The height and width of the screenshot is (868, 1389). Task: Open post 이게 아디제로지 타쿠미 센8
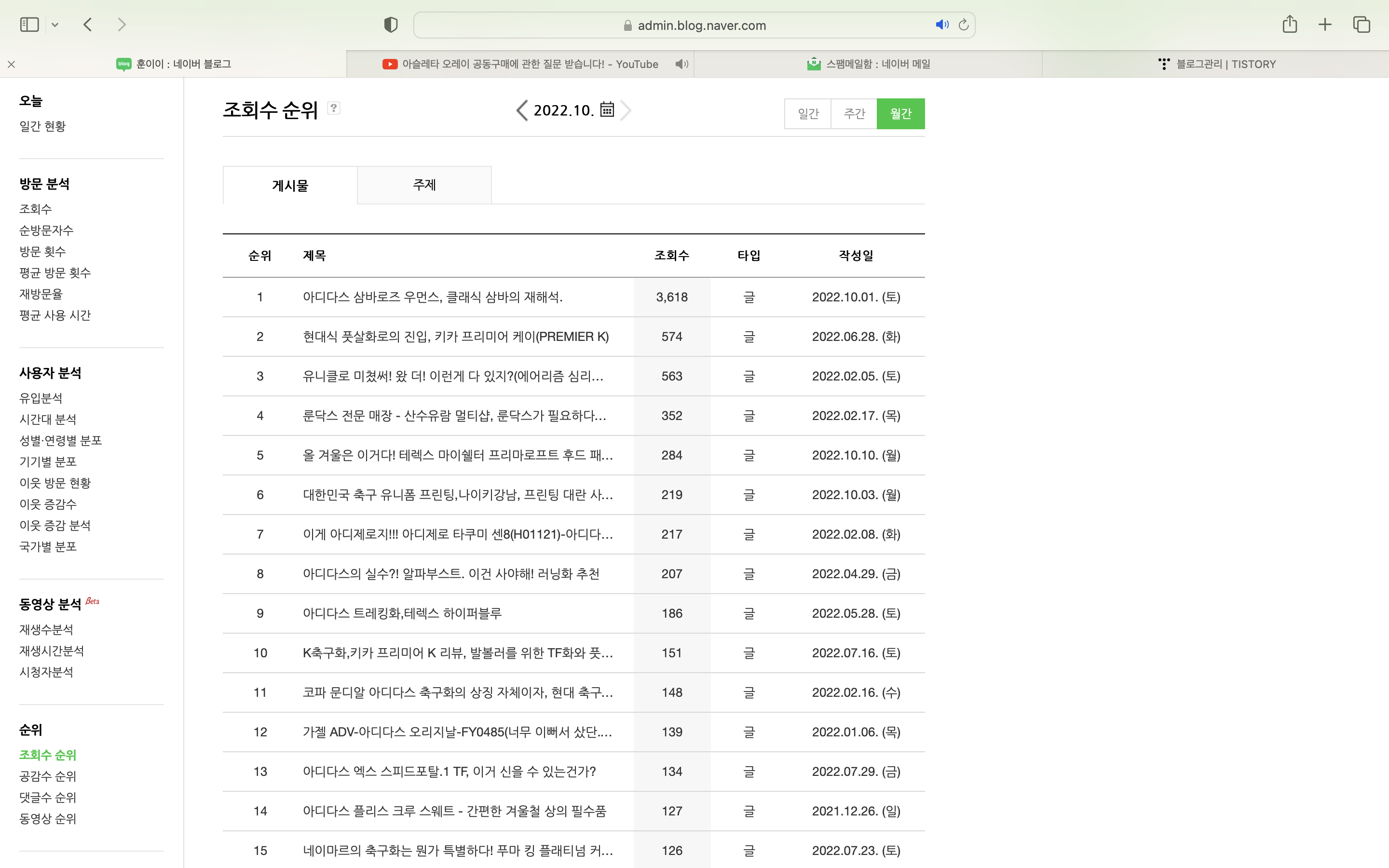tap(458, 534)
